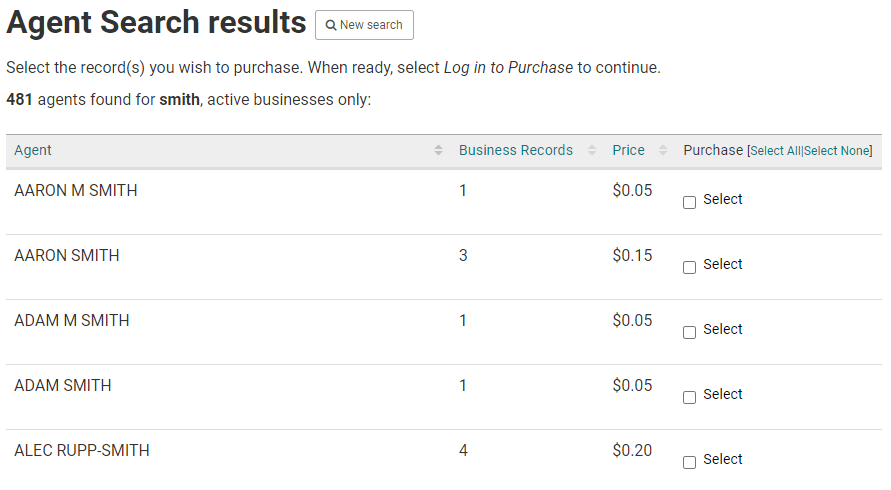Sort by Business Records sort arrows

592,150
